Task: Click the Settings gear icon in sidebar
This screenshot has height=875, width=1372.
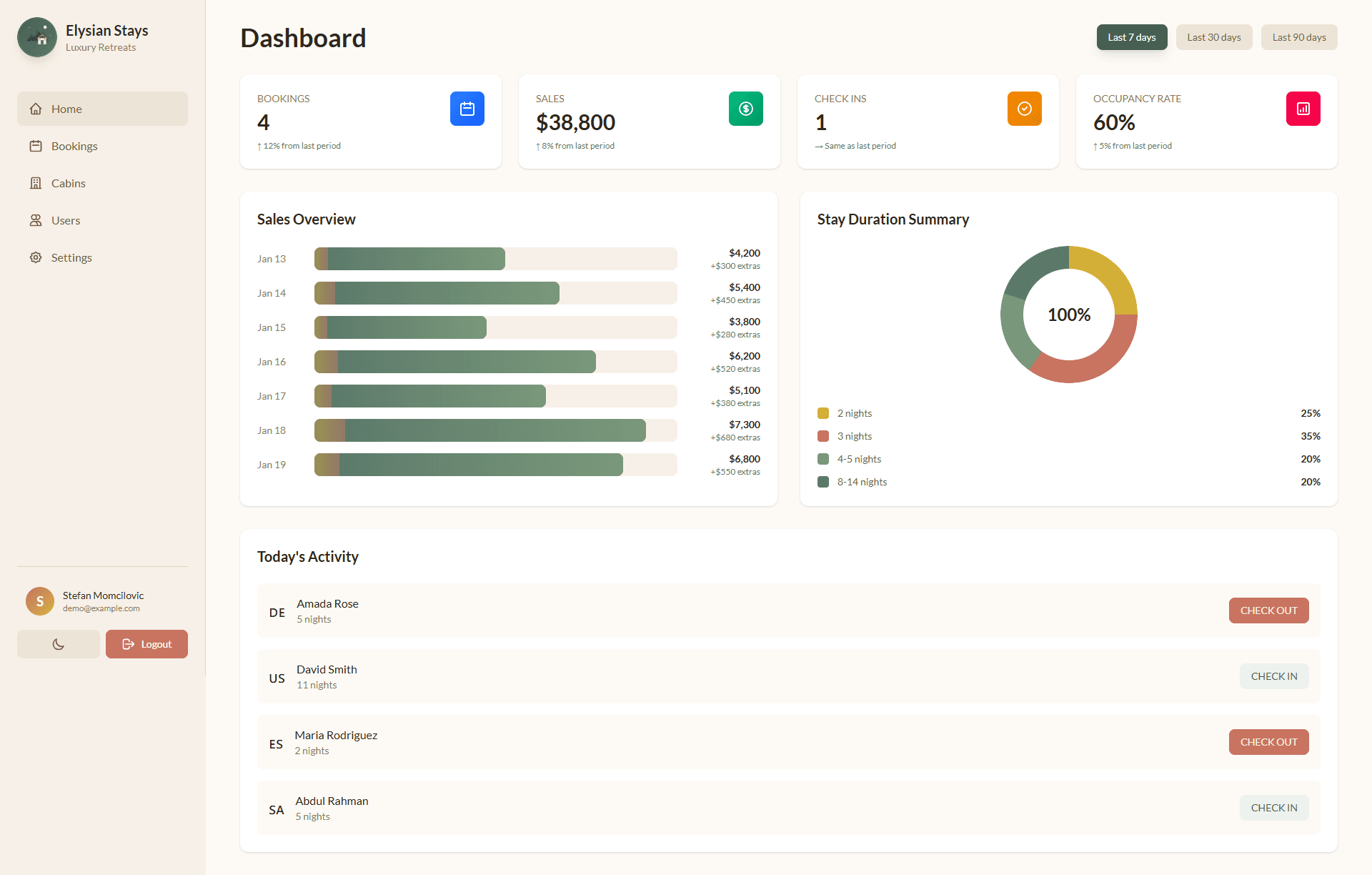Action: (36, 257)
